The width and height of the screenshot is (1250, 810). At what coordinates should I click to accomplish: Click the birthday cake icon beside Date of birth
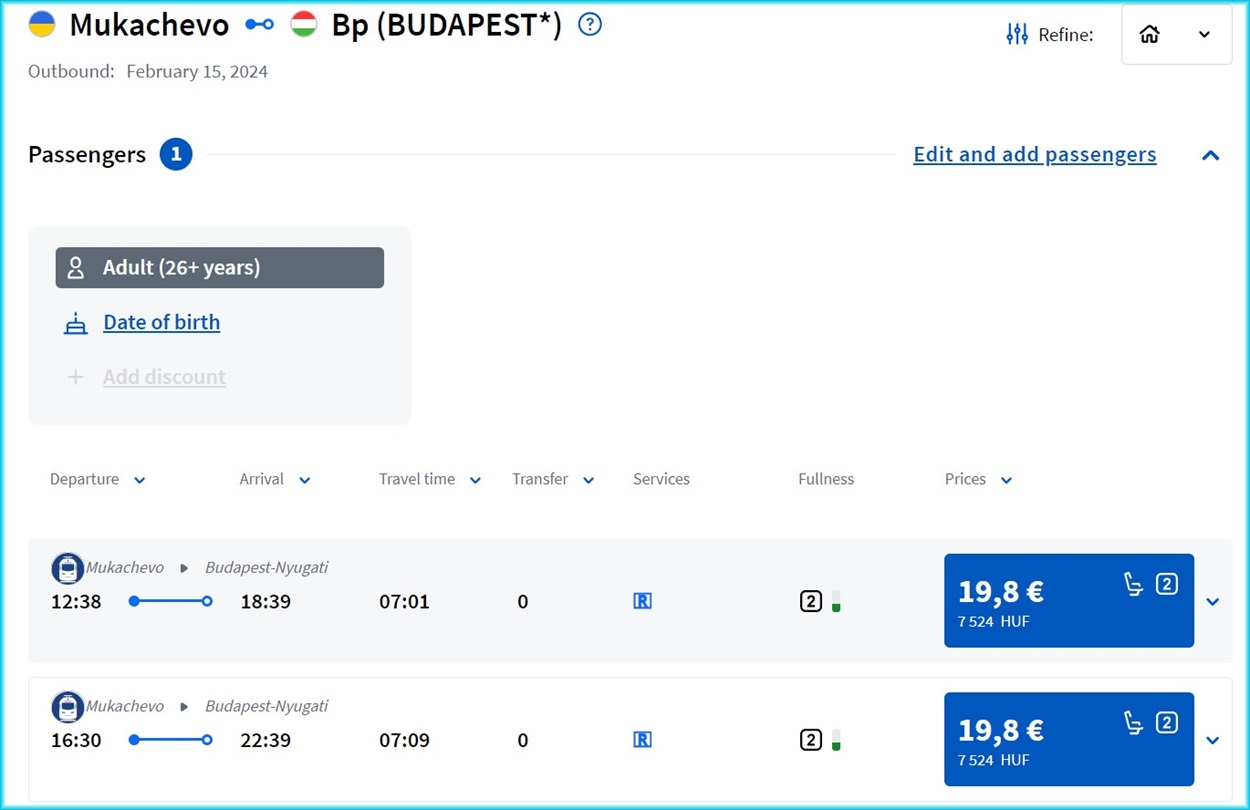(76, 323)
